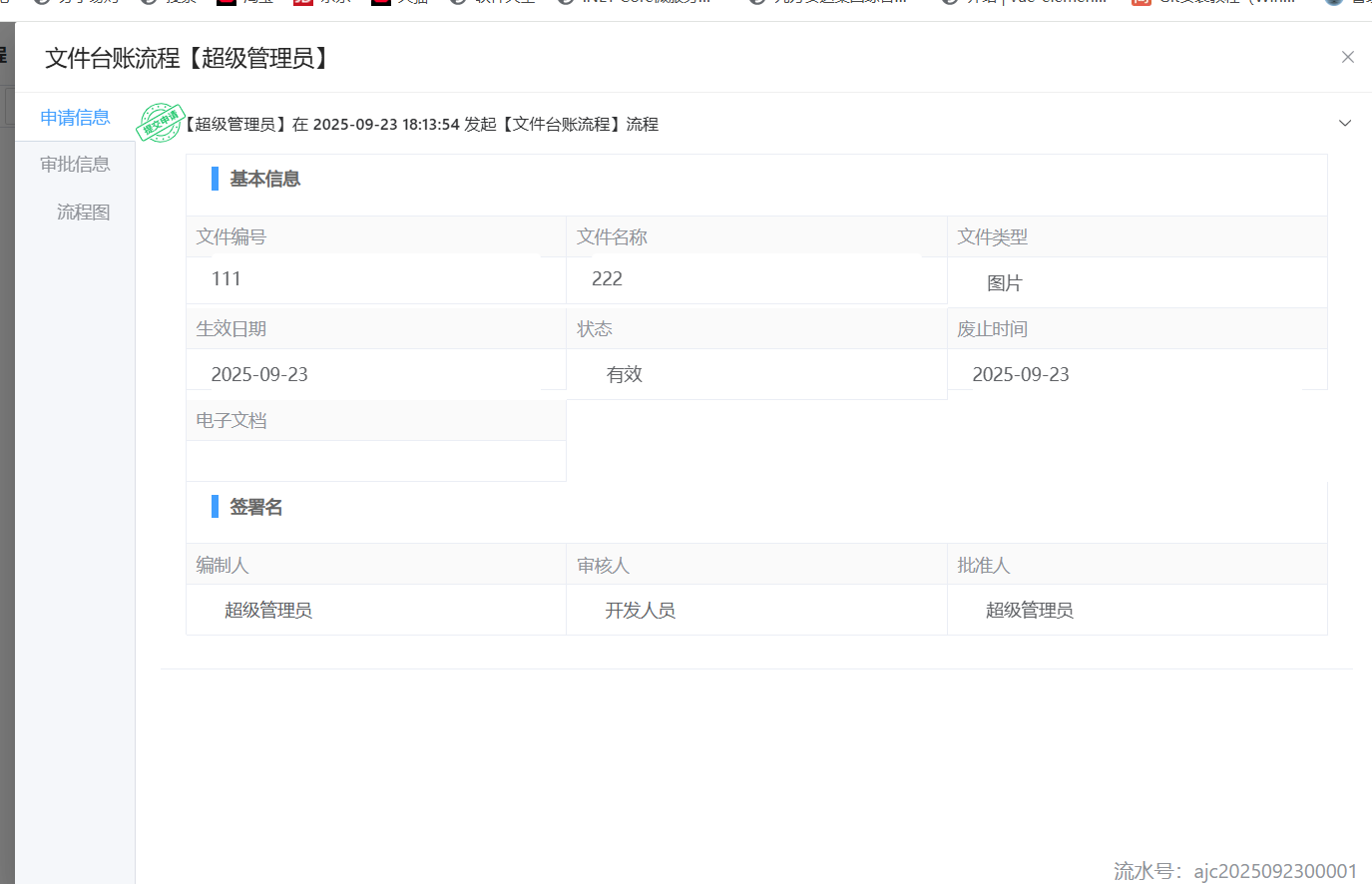The height and width of the screenshot is (884, 1372).
Task: Click the green 提交申请 stamp icon
Action: 160,123
